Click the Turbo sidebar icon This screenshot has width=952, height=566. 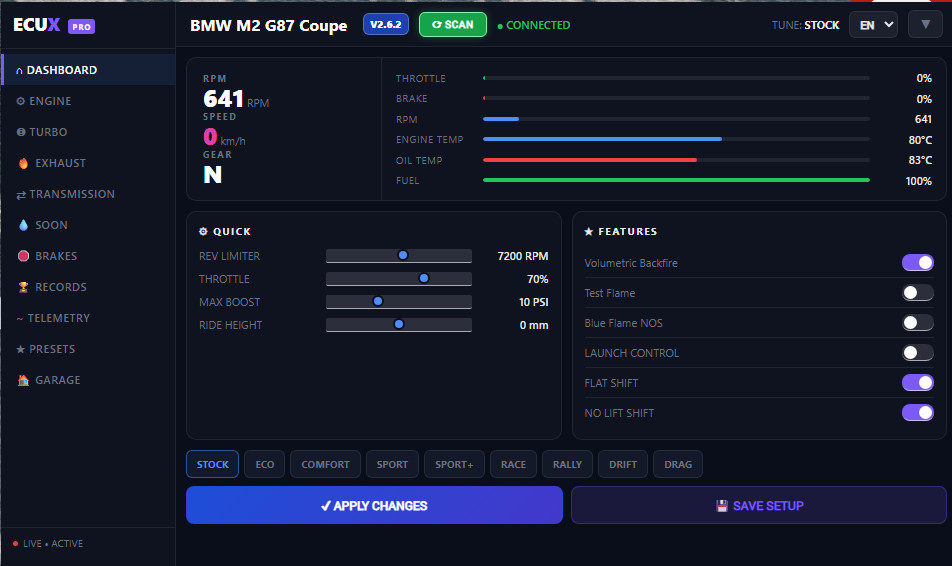pyautogui.click(x=21, y=132)
